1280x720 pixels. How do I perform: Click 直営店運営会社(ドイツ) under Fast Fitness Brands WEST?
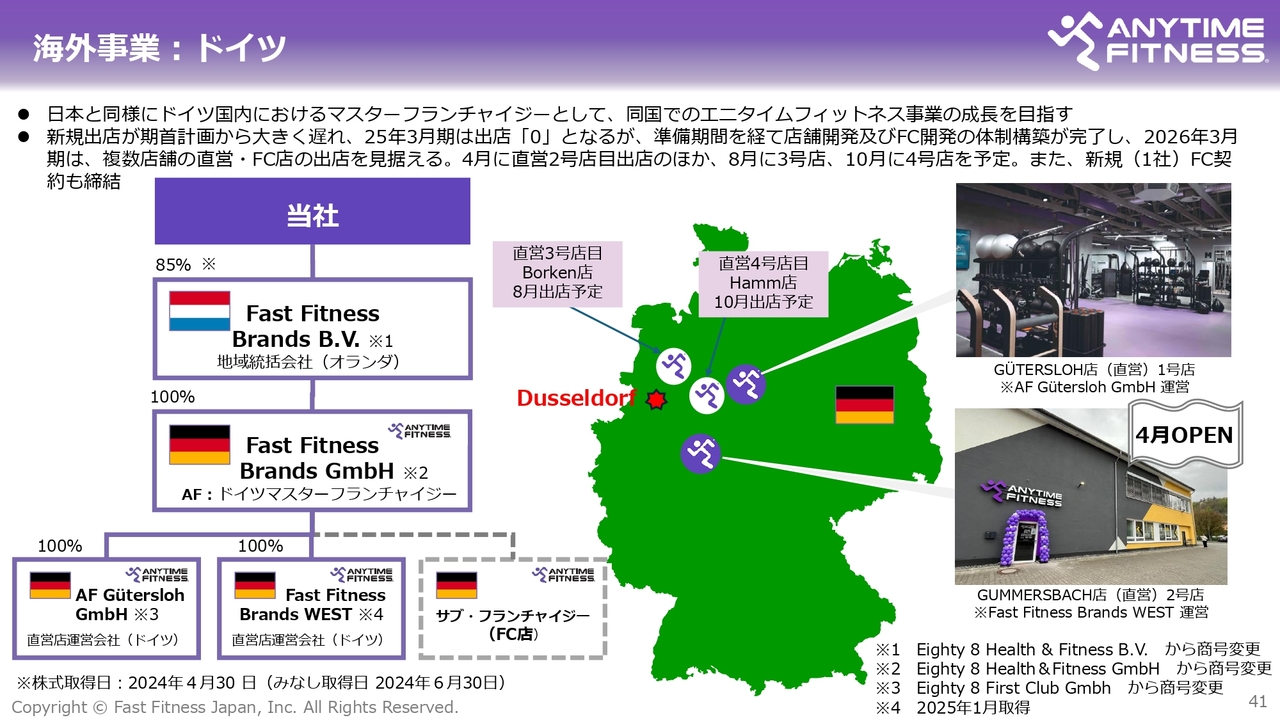pyautogui.click(x=308, y=640)
